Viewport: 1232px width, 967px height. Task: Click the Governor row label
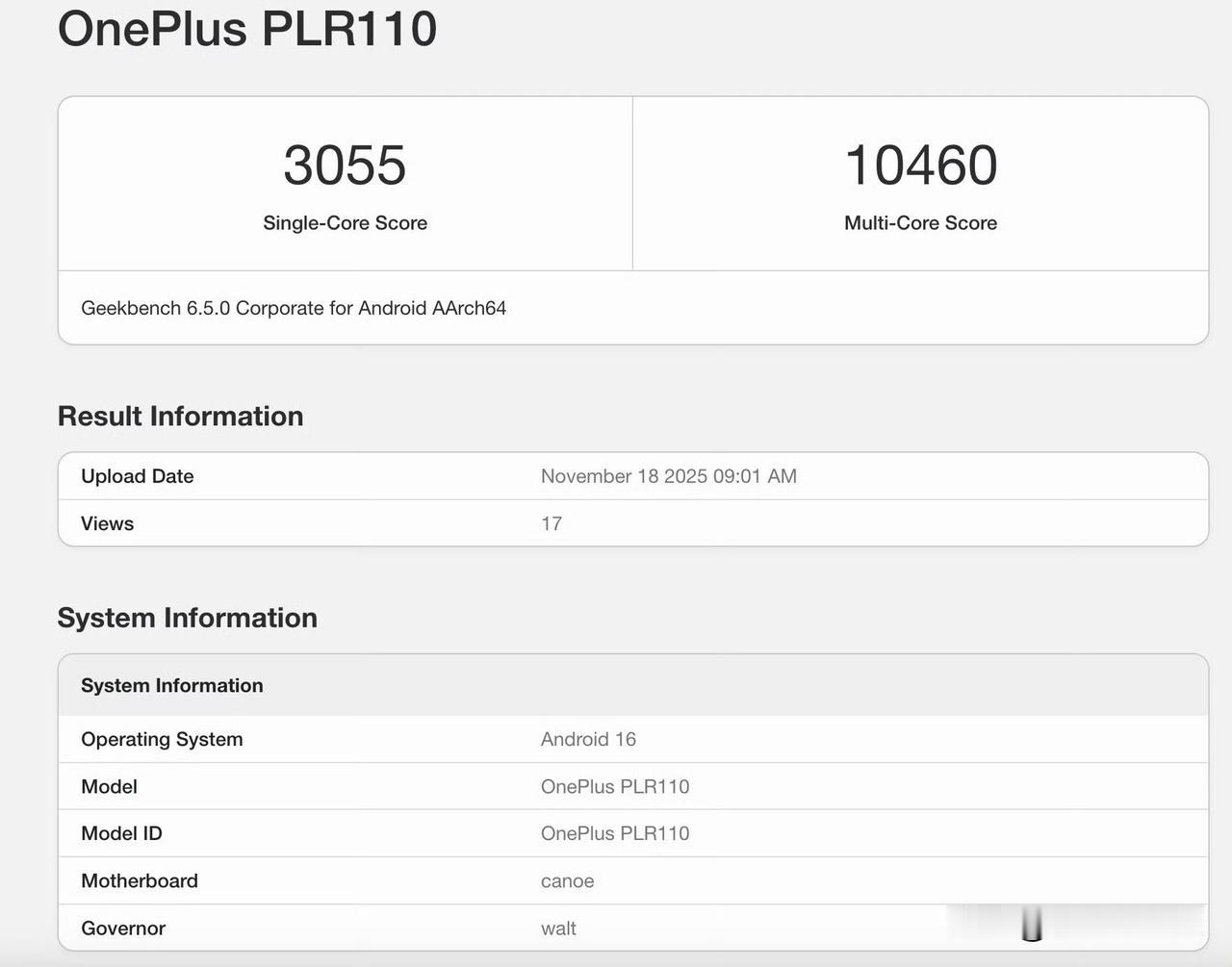tap(123, 929)
